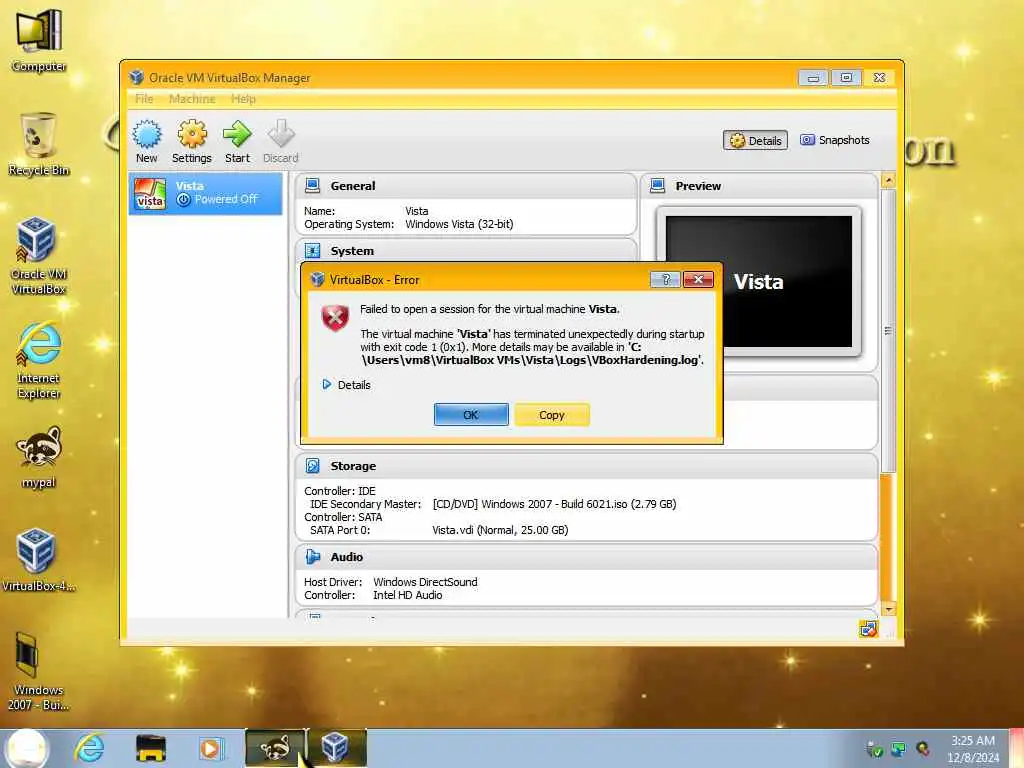1024x768 pixels.
Task: Click Vista.vdi SATA Port 0 entry
Action: [x=500, y=530]
